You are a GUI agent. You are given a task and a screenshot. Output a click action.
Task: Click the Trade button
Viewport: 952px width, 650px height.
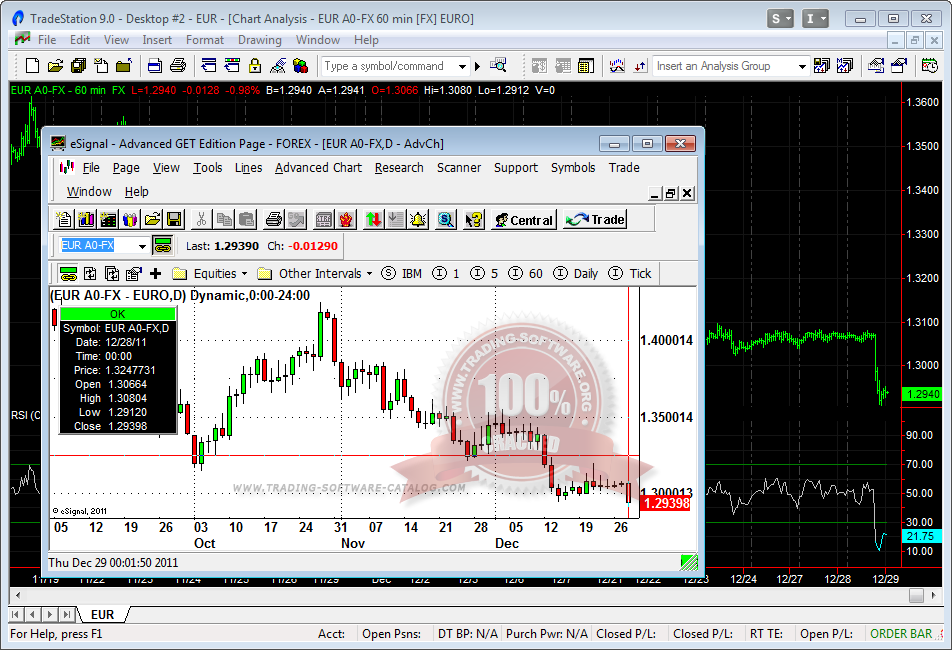coord(595,219)
